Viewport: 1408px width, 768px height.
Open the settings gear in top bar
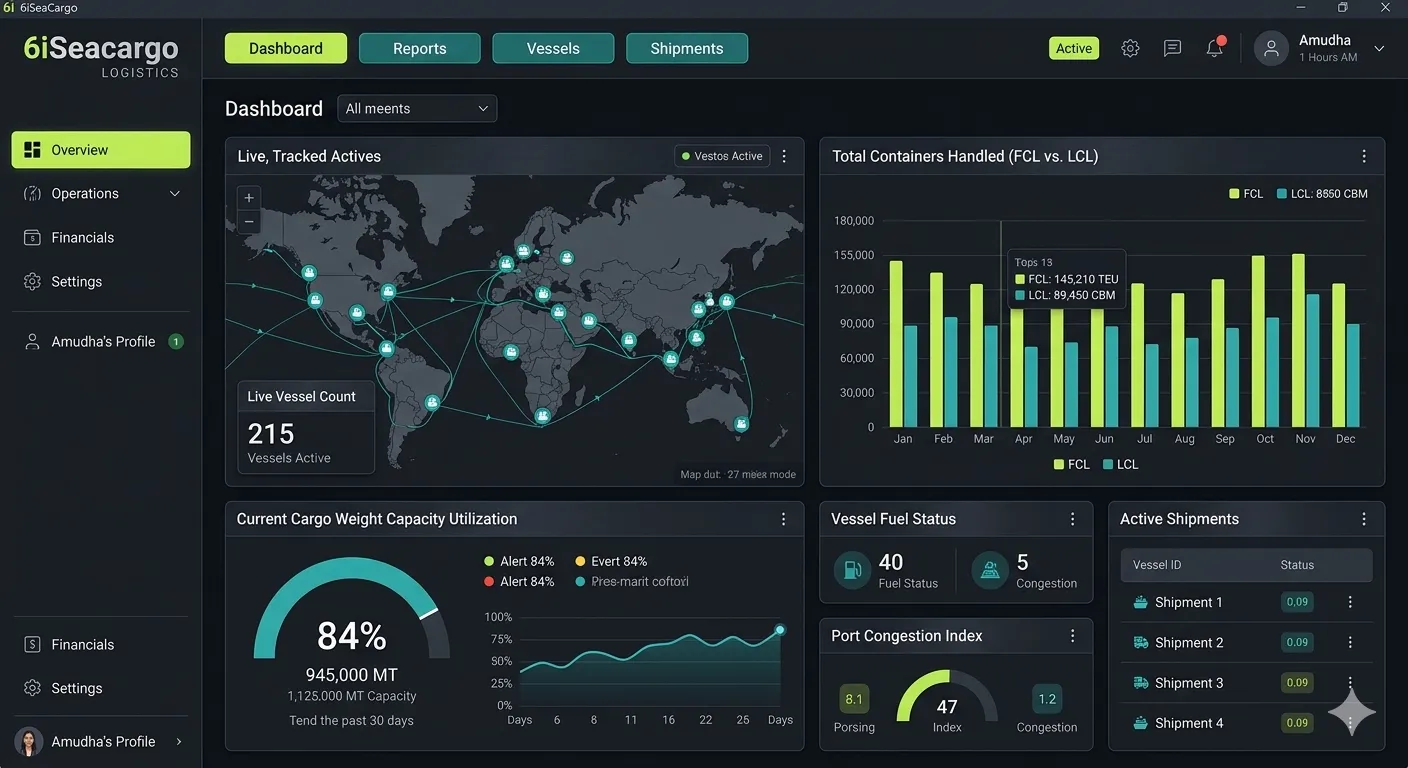tap(1130, 48)
